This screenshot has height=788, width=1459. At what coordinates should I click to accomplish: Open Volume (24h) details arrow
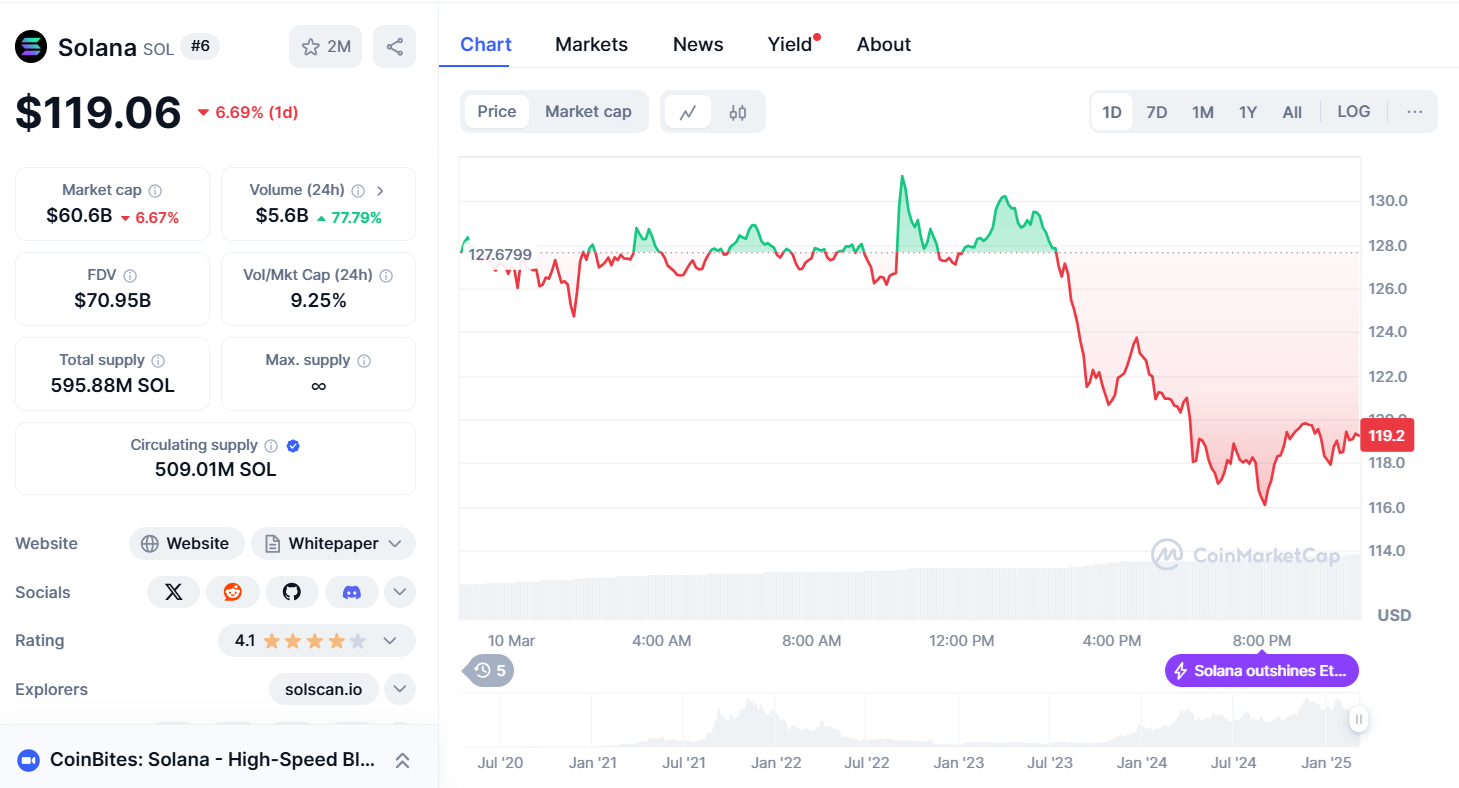(380, 190)
